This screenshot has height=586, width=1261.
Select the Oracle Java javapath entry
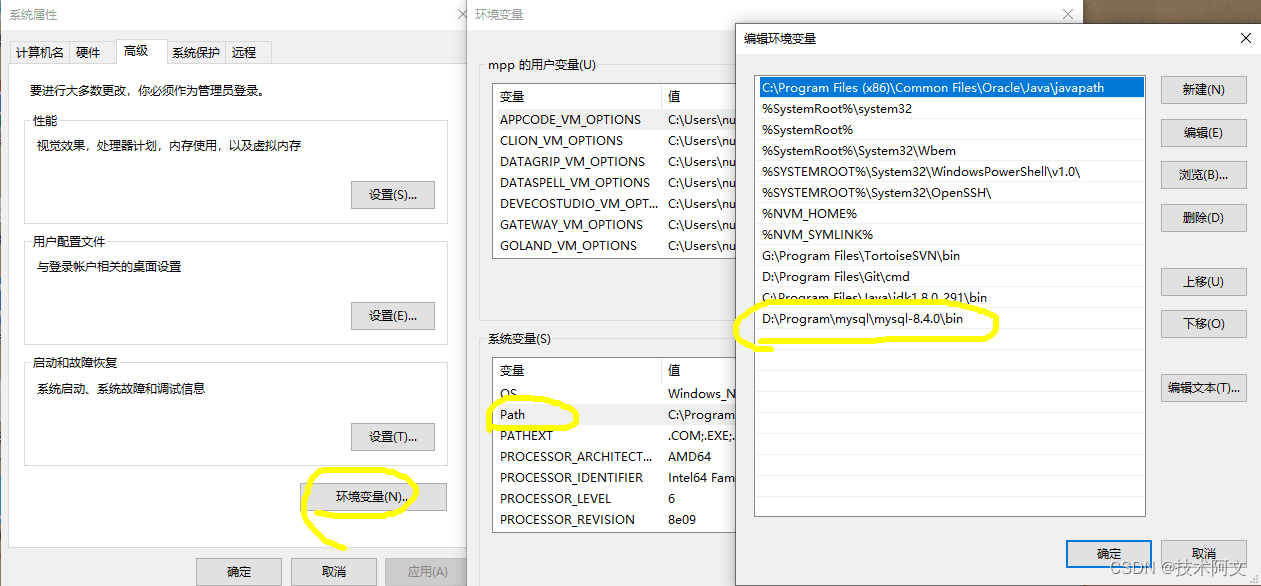point(950,88)
